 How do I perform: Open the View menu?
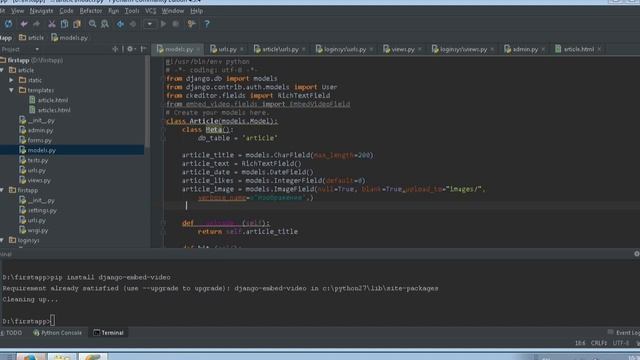pyautogui.click(x=18, y=11)
